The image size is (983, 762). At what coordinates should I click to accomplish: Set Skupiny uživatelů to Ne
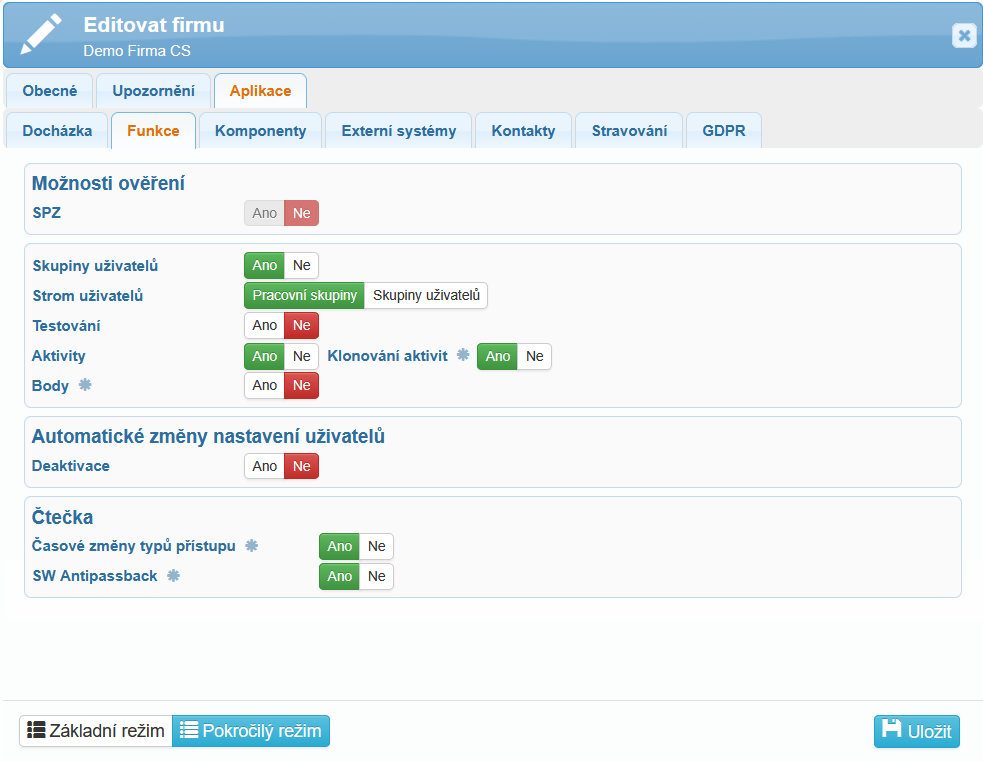301,266
